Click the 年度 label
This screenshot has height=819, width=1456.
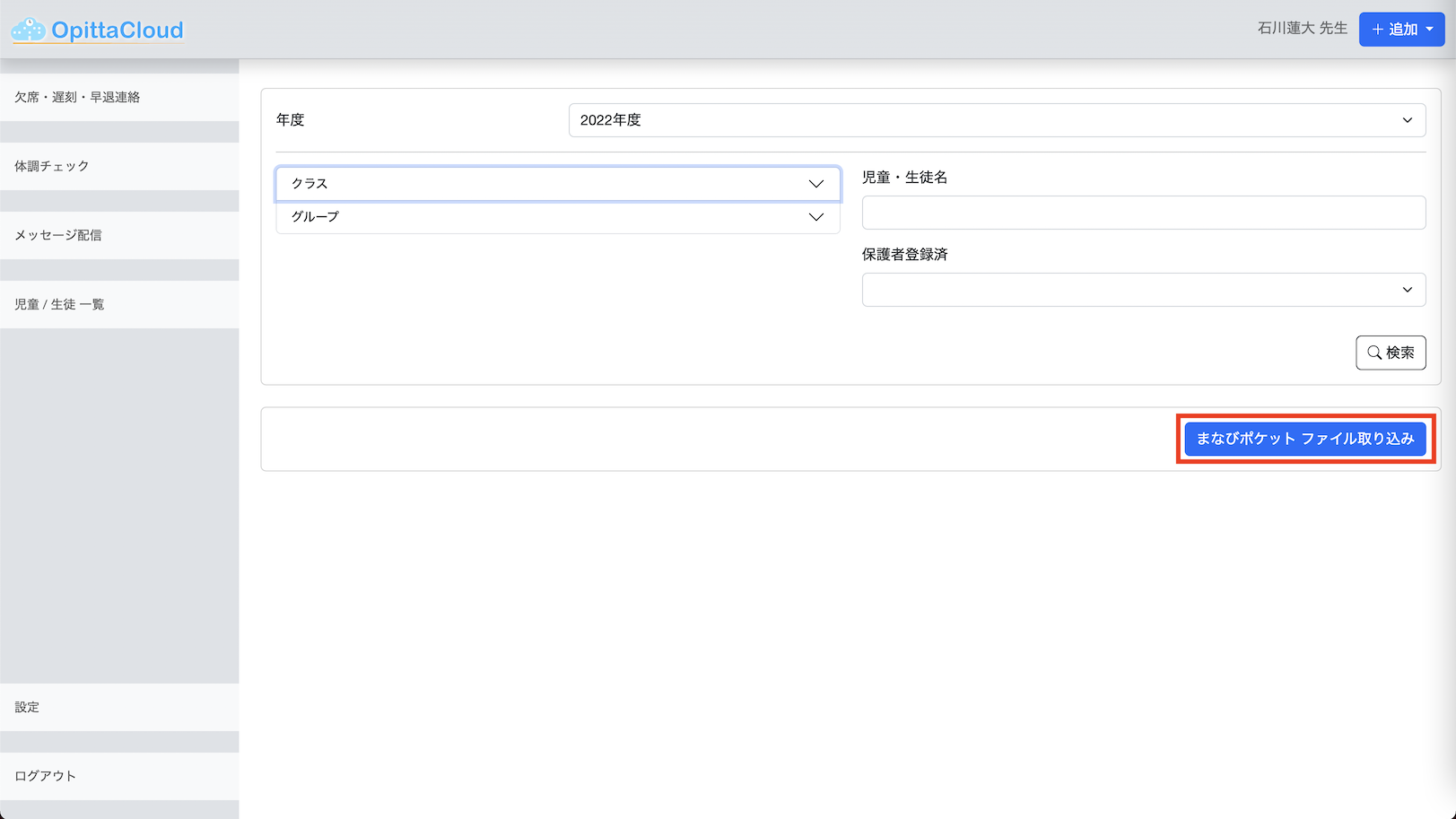[291, 120]
